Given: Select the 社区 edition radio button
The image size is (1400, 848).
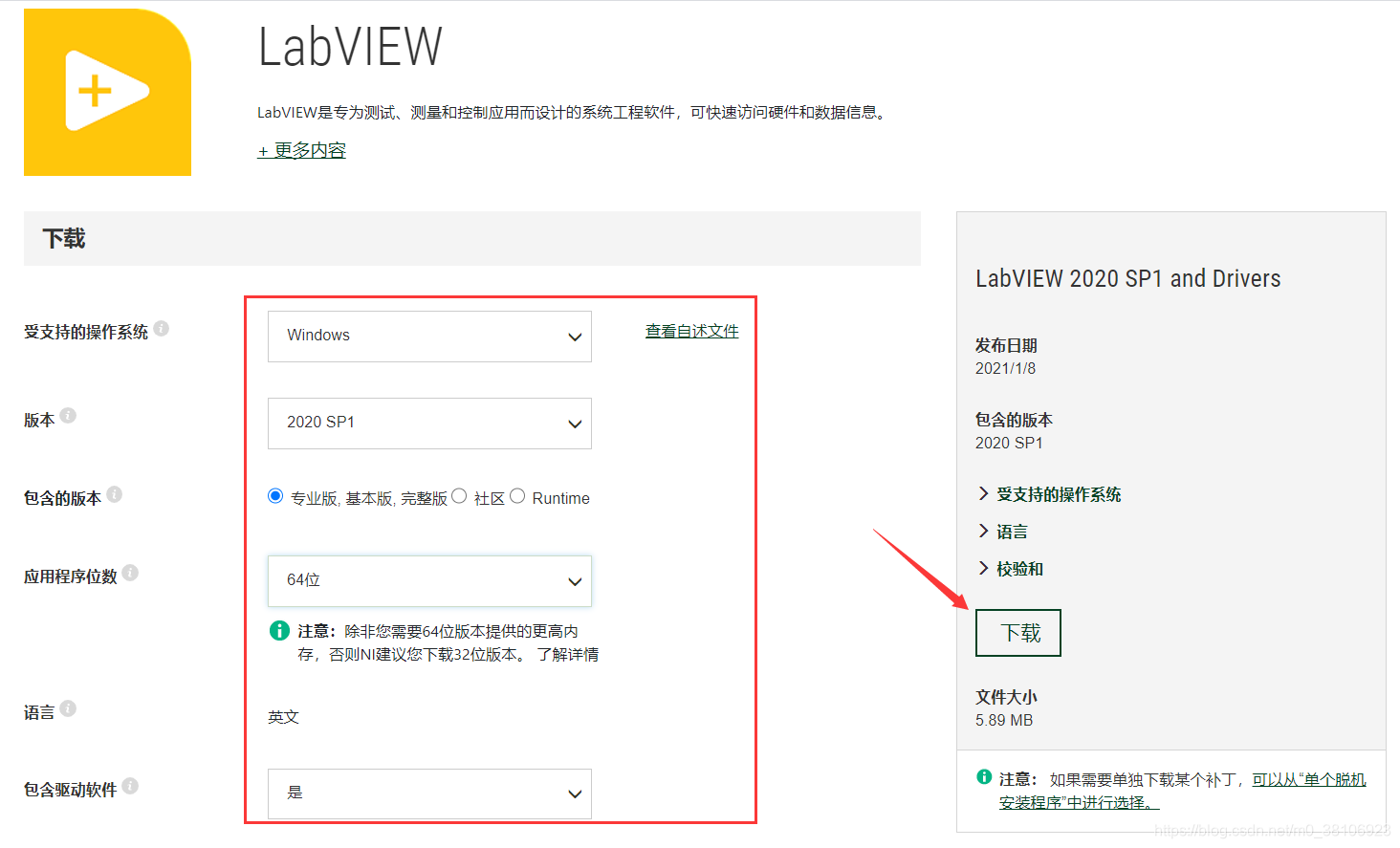Looking at the screenshot, I should pos(459,496).
